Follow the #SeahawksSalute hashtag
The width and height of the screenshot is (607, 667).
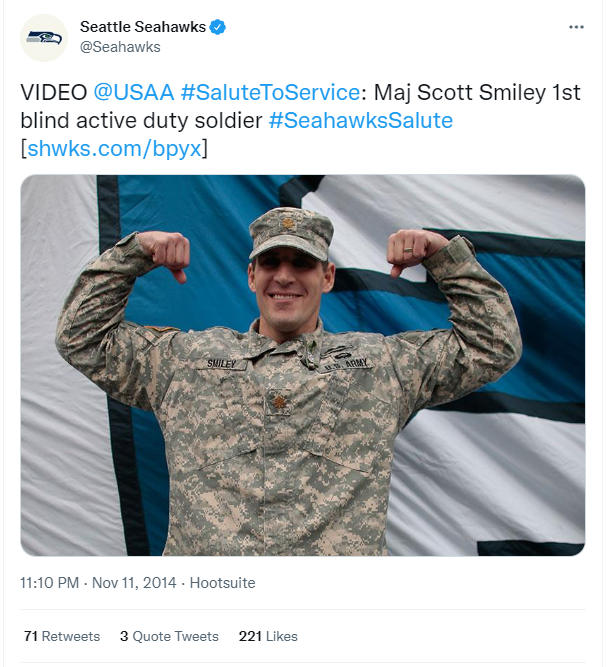point(360,121)
